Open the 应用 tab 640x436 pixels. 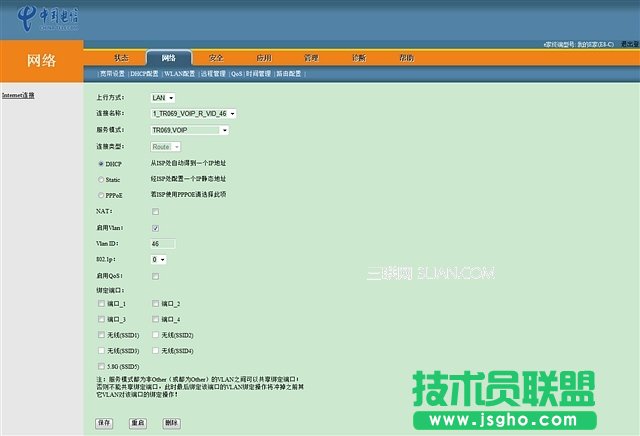pyautogui.click(x=263, y=58)
